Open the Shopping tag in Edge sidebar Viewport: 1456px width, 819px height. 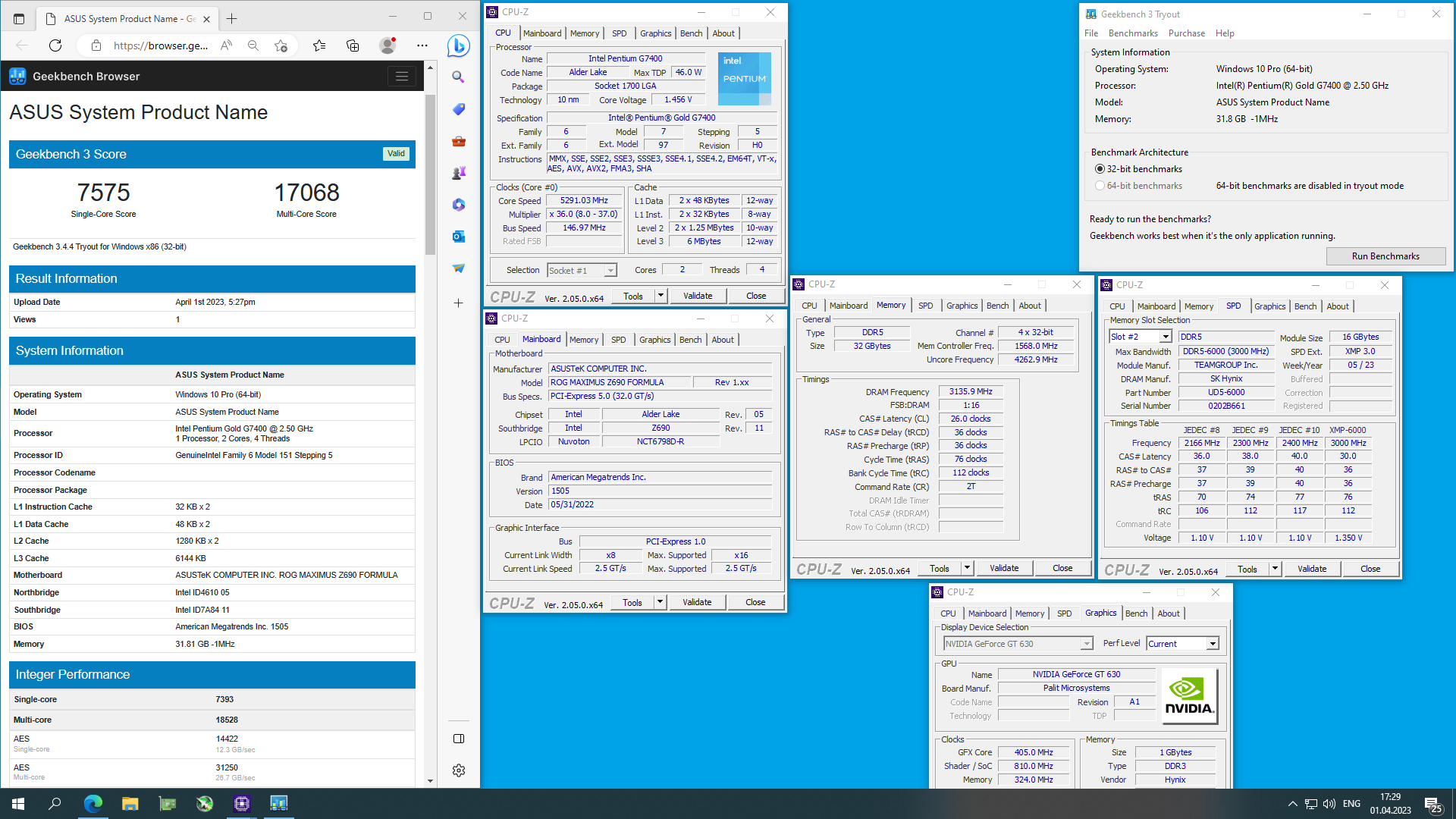(x=458, y=109)
